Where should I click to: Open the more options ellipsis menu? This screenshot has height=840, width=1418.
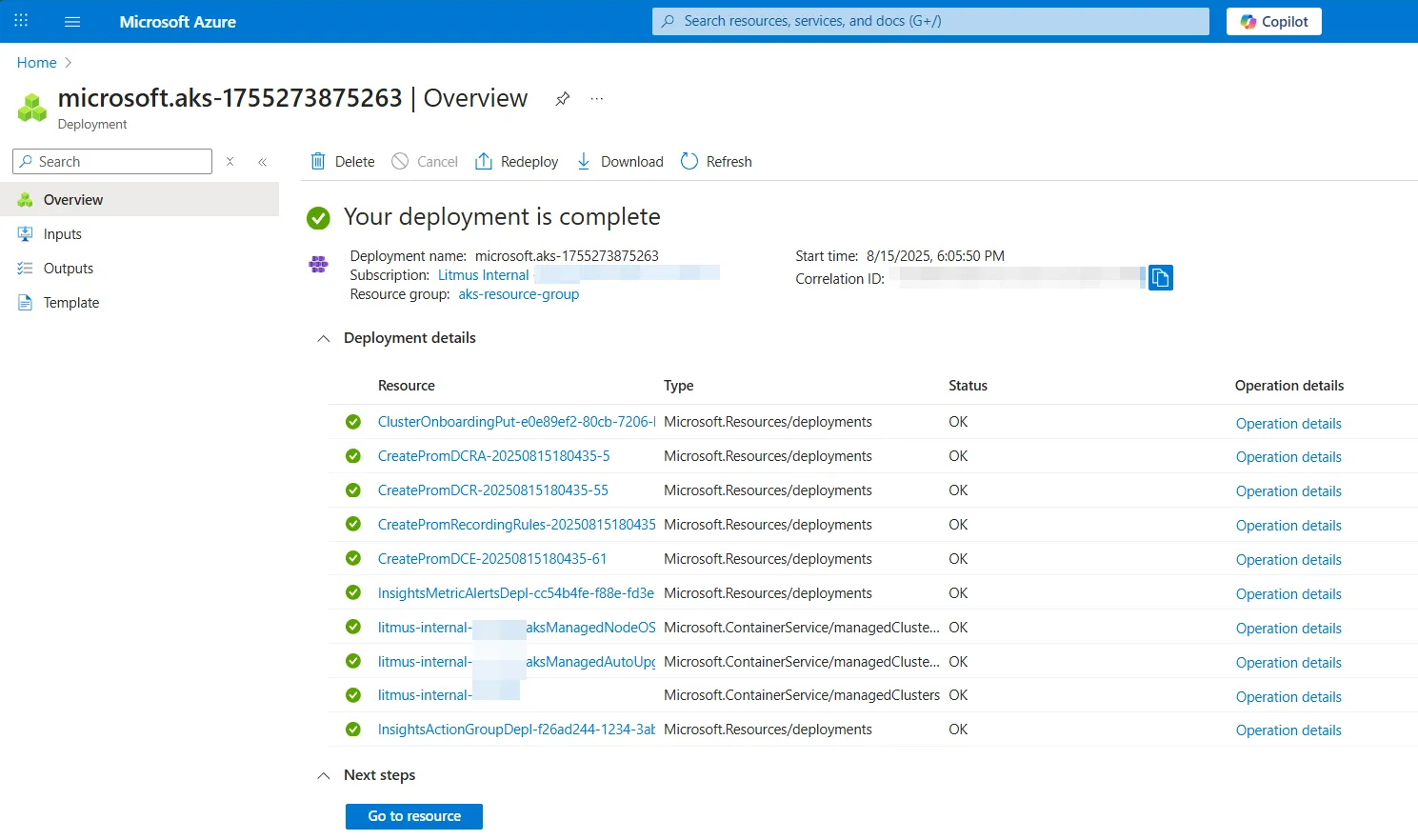click(x=597, y=99)
